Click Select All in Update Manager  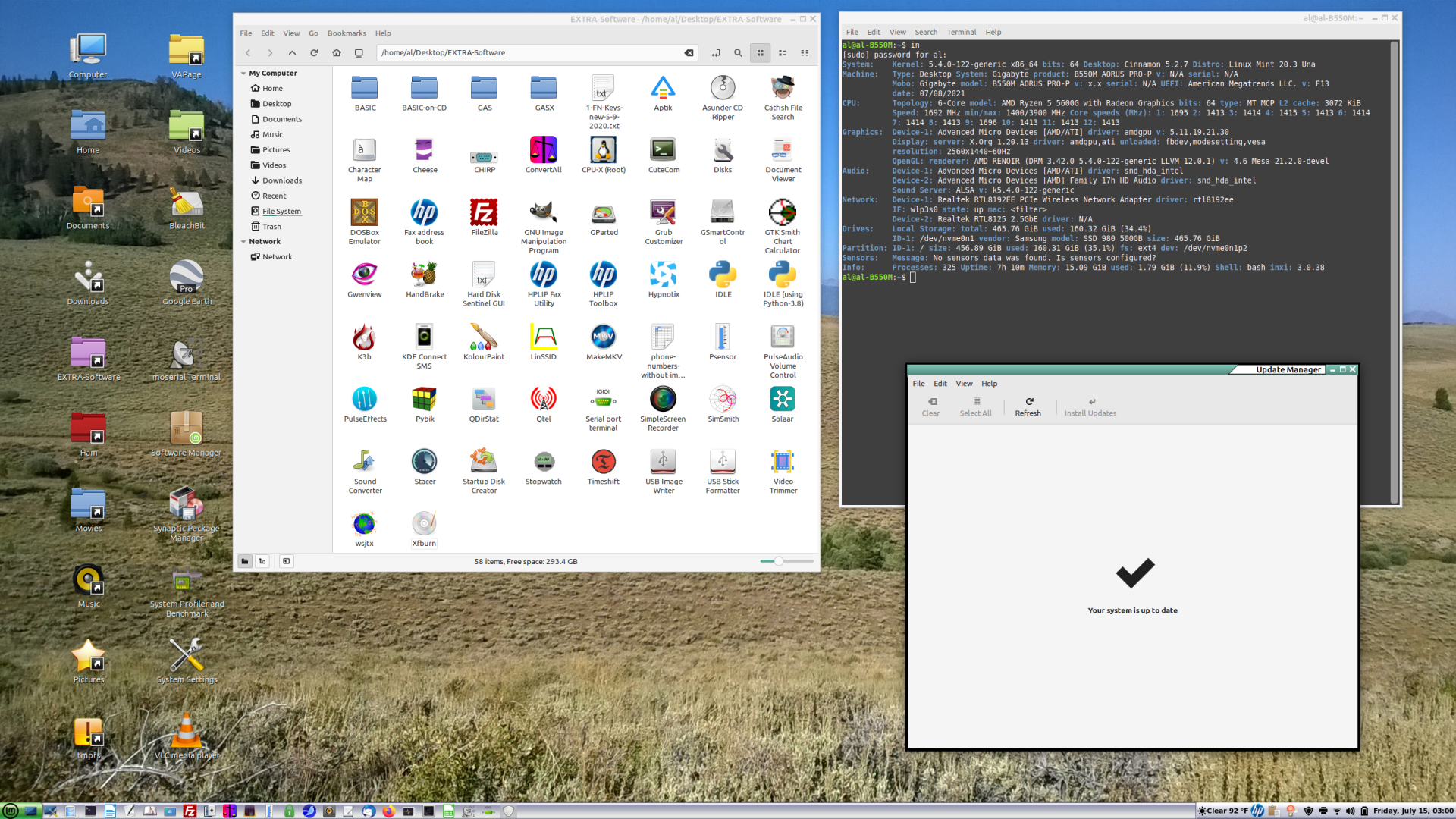click(976, 407)
